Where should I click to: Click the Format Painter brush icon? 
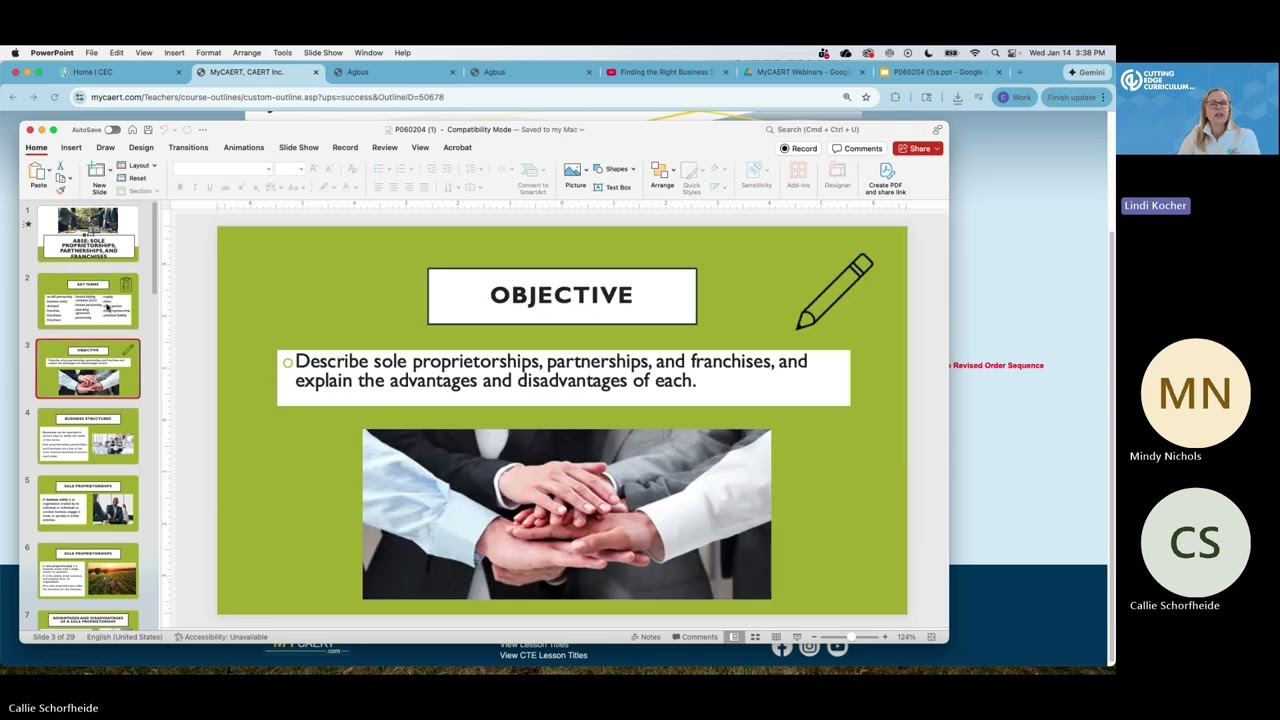(60, 189)
